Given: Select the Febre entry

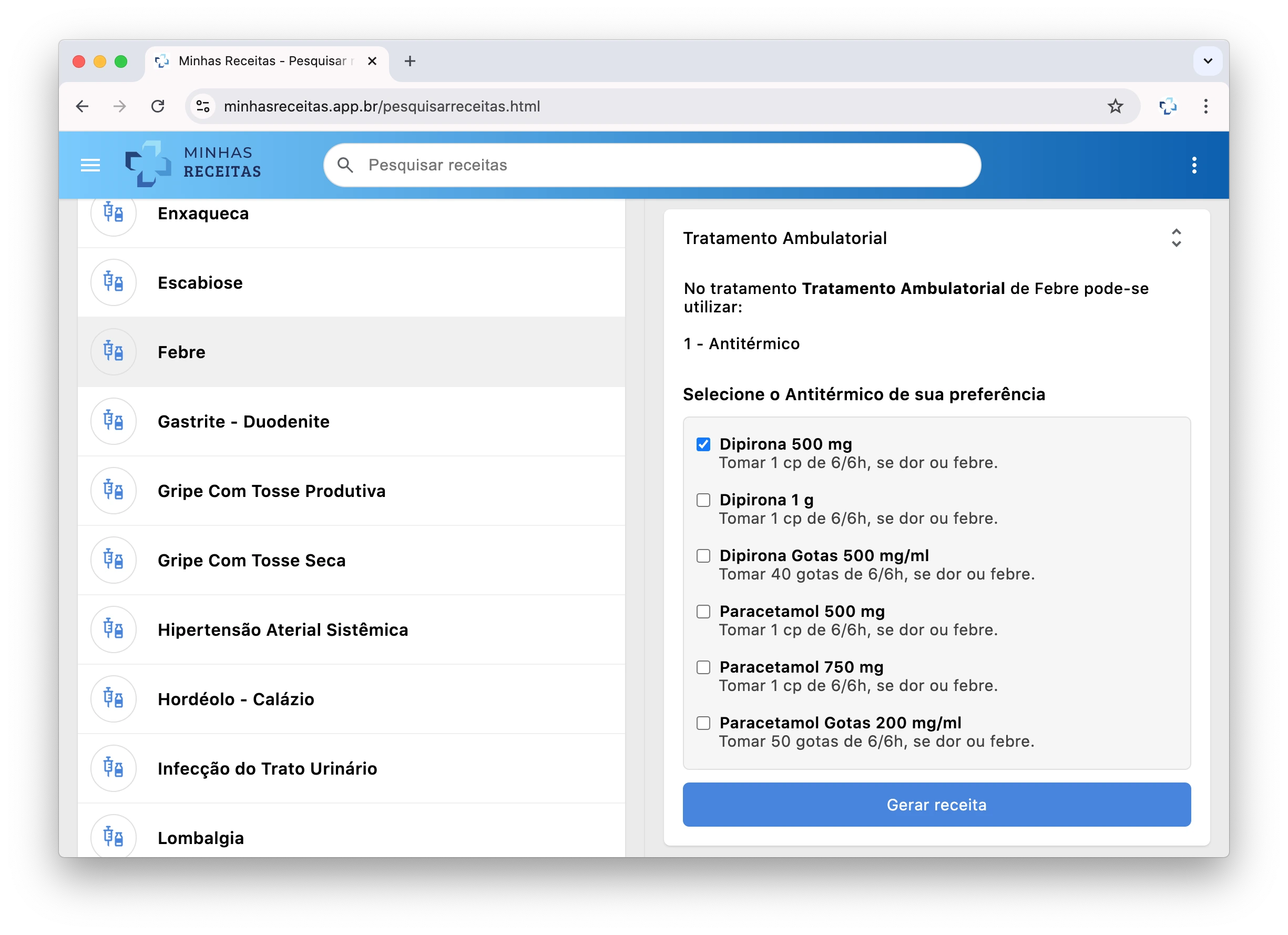Looking at the screenshot, I should (x=351, y=352).
